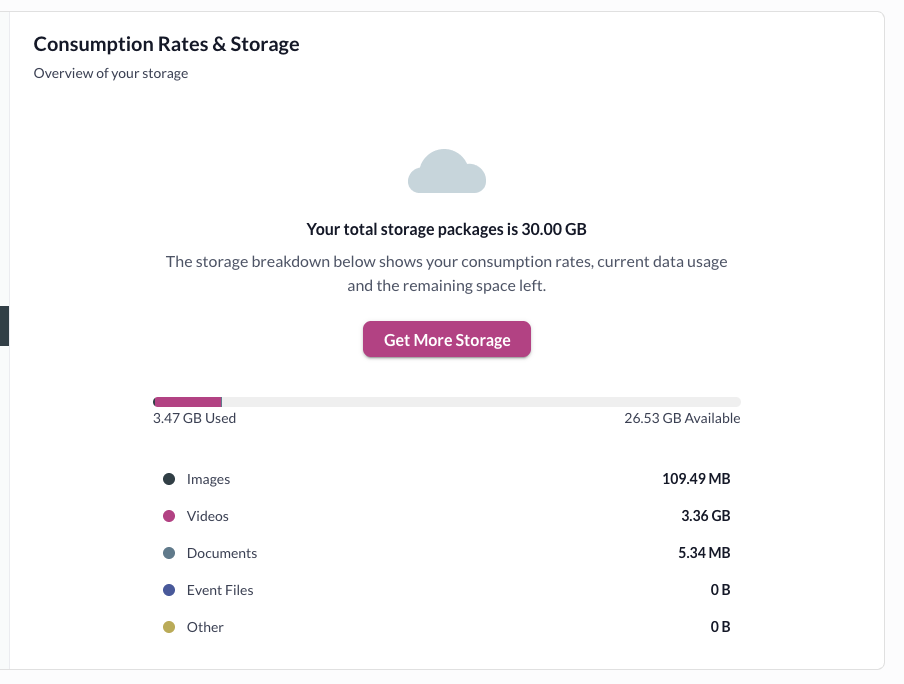Select the Event Files category label
904x684 pixels.
(220, 591)
